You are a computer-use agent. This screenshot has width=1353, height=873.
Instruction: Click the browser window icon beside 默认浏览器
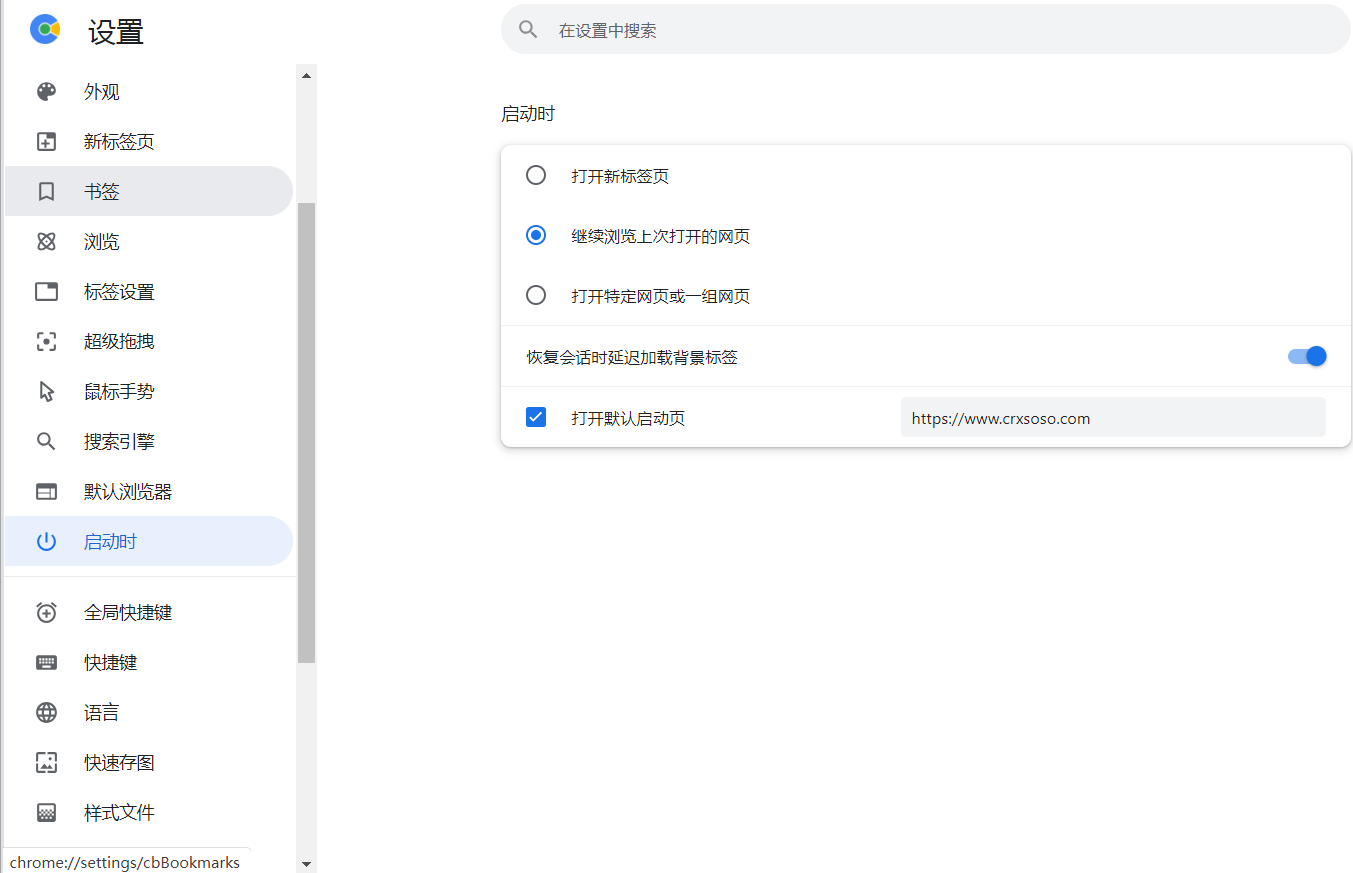[46, 492]
